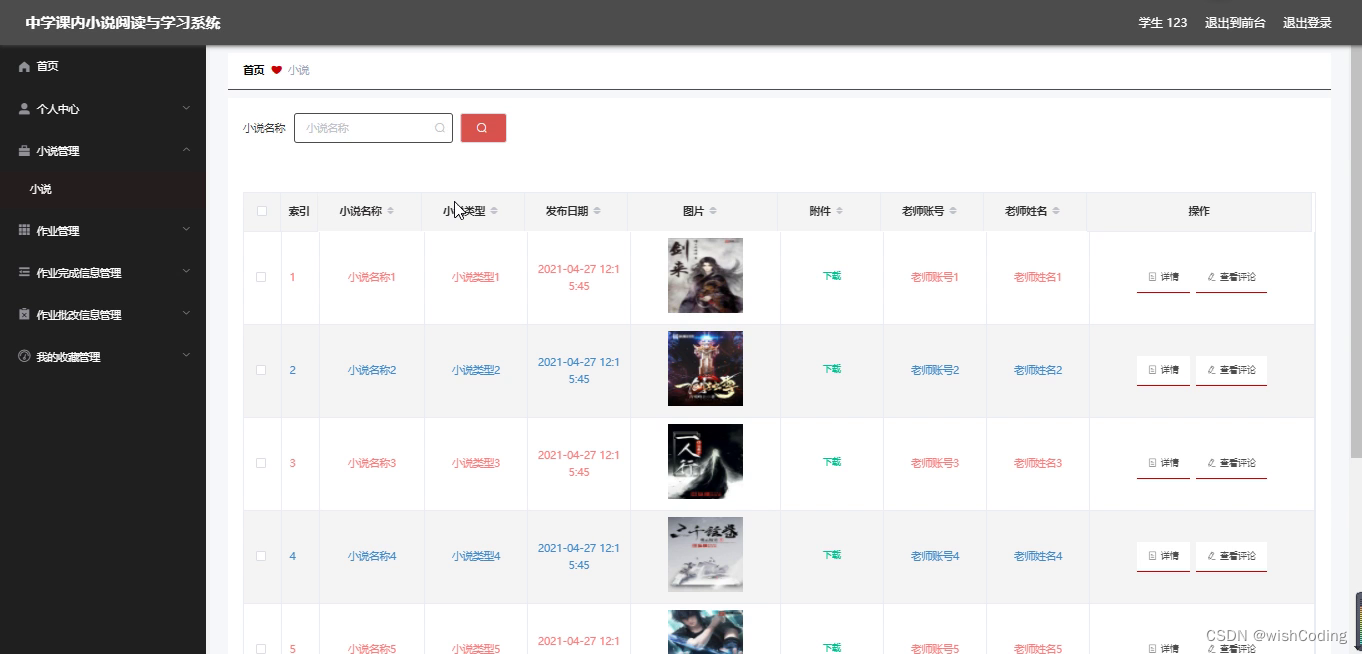Image resolution: width=1362 pixels, height=654 pixels.
Task: Sort by 小说名称 column arrows
Action: pyautogui.click(x=391, y=211)
